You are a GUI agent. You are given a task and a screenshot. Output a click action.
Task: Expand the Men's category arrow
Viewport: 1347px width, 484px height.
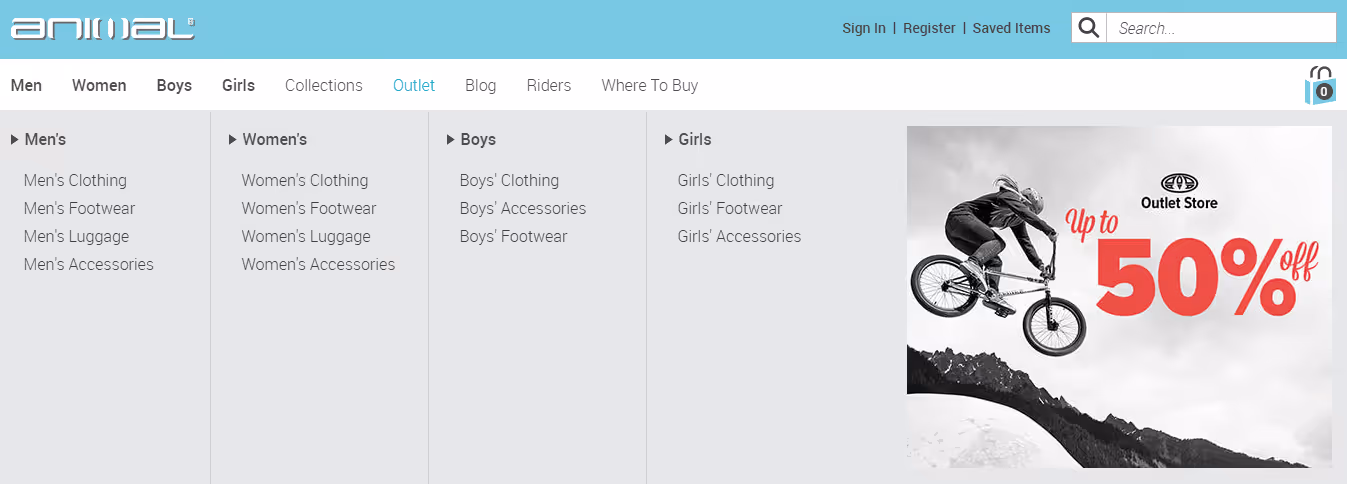tap(15, 140)
